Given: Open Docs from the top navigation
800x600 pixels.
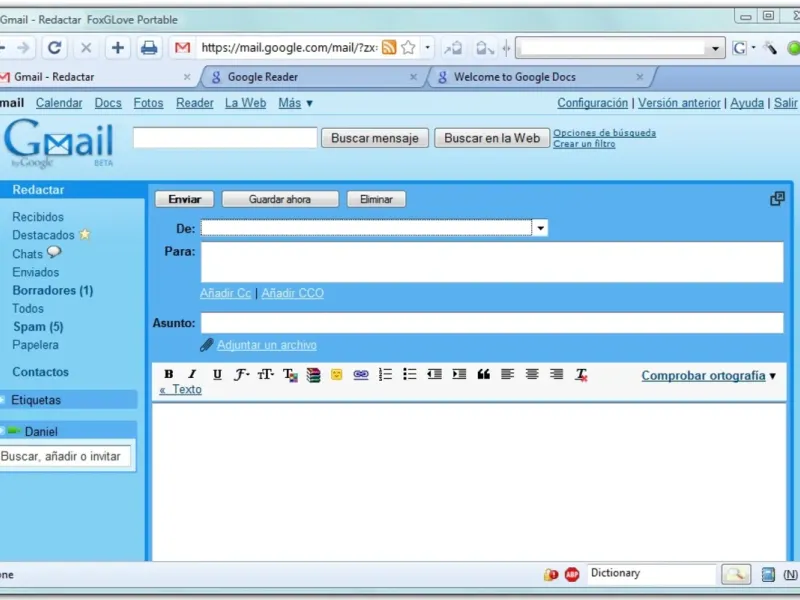Looking at the screenshot, I should pyautogui.click(x=108, y=103).
